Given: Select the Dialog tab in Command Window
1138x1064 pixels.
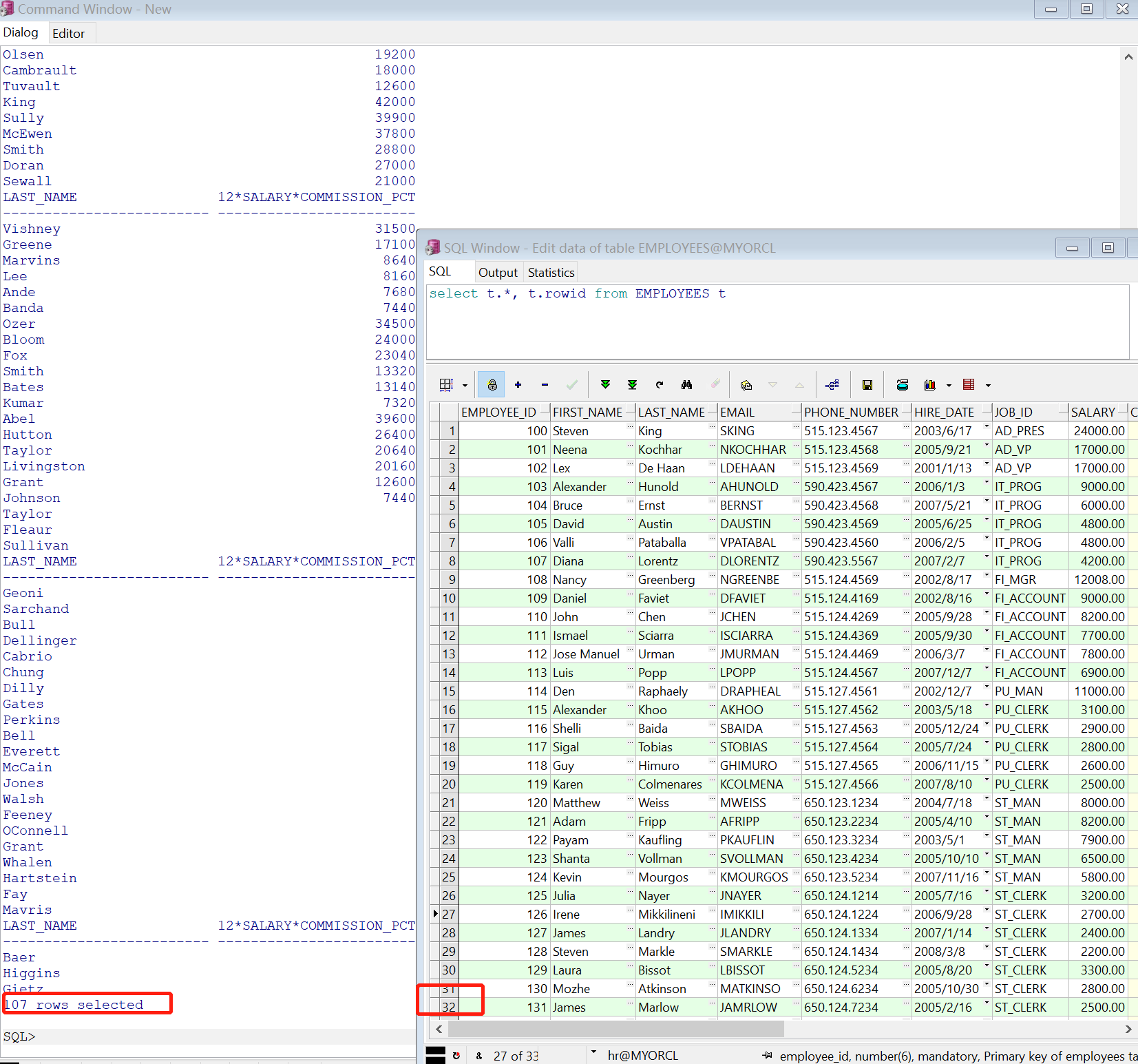Looking at the screenshot, I should point(21,32).
